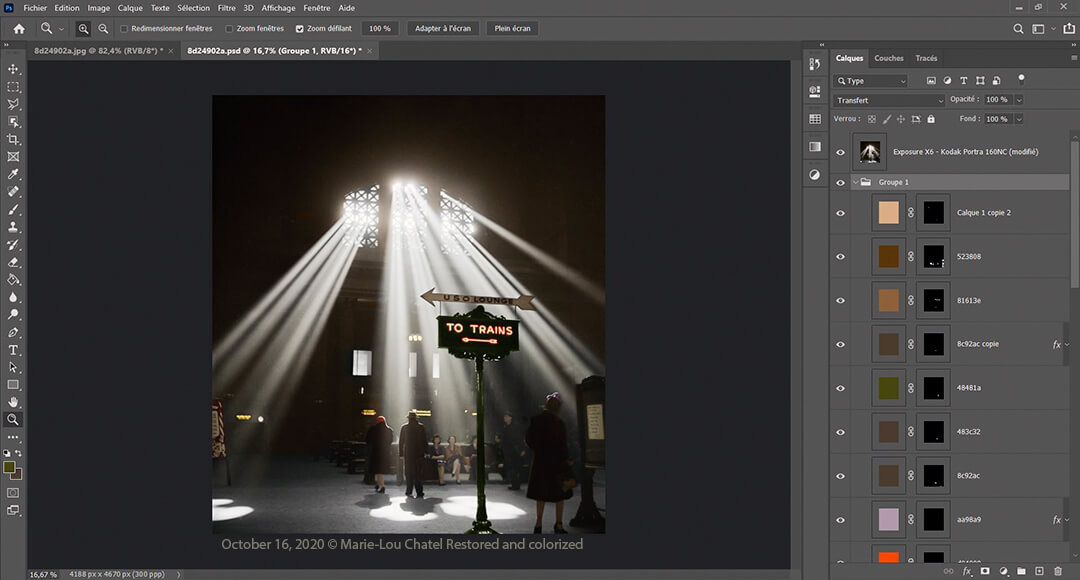Select the Dodge tool
The width and height of the screenshot is (1080, 580).
(13, 315)
